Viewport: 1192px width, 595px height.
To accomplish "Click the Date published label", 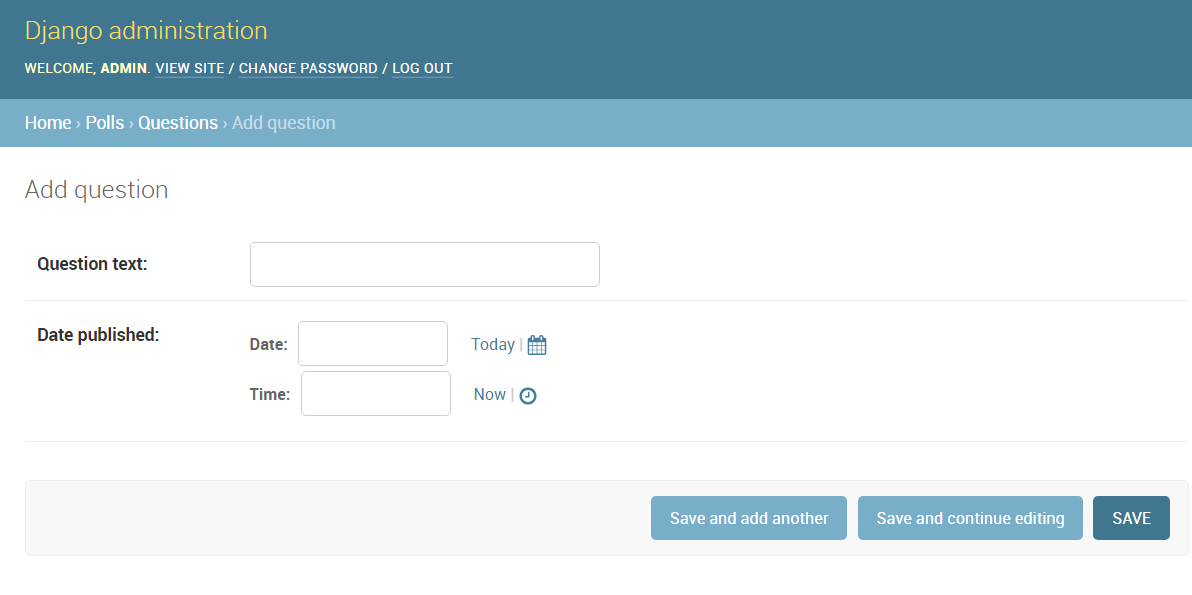I will [98, 334].
